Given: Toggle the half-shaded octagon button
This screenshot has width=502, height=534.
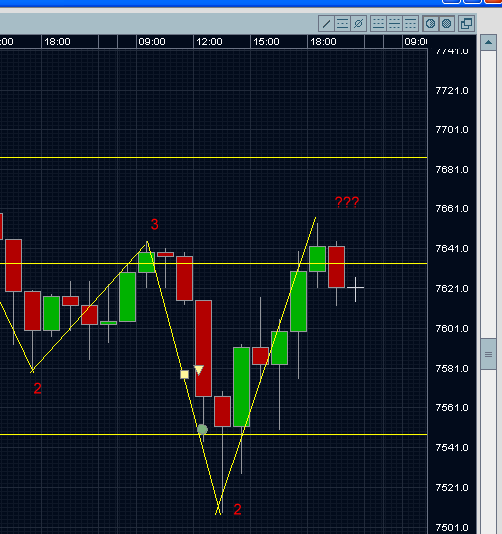Looking at the screenshot, I should [430, 24].
